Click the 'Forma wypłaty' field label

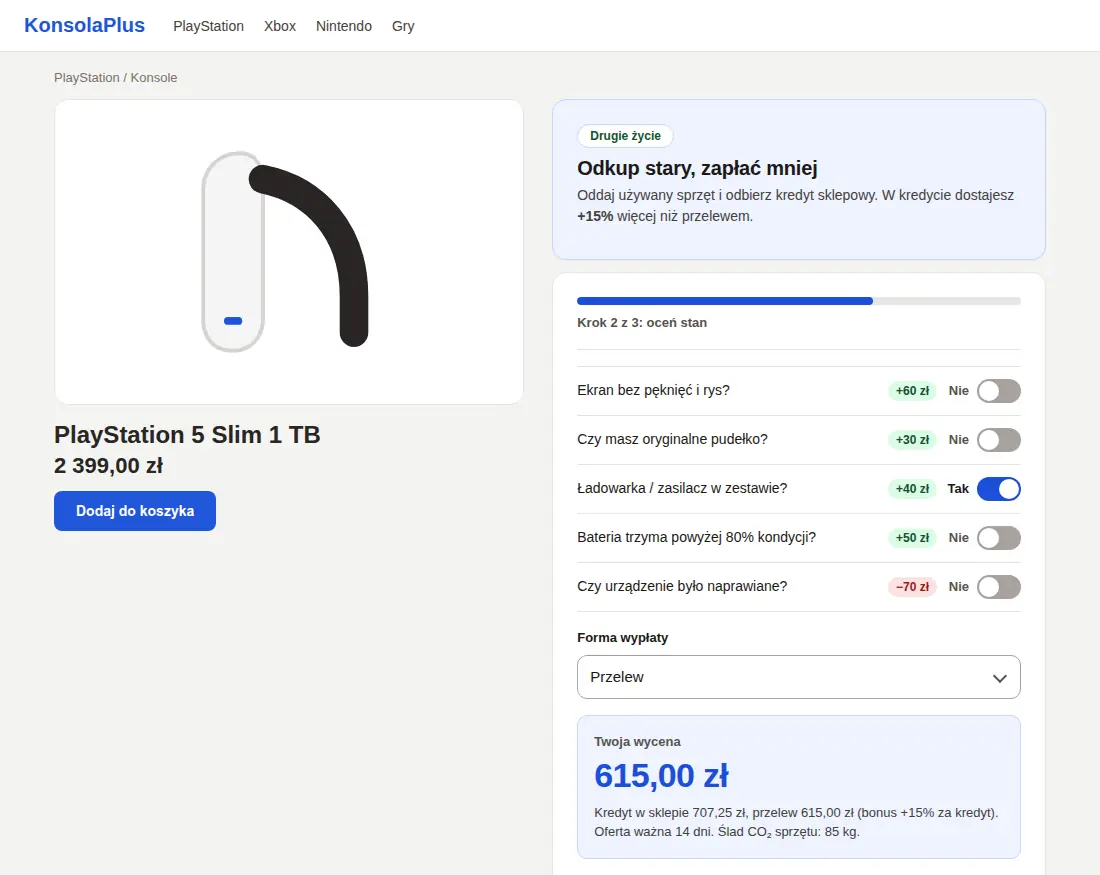622,638
